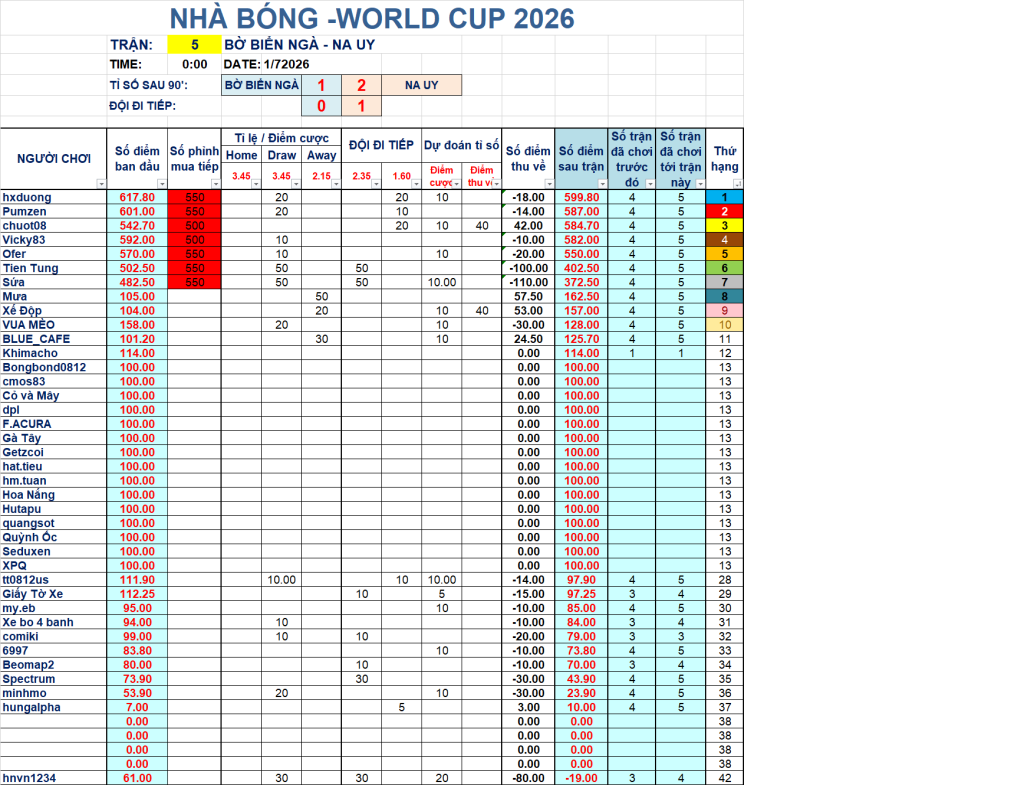This screenshot has height=785, width=1024.
Task: Select the DATE: 1/72026 cell
Action: [x=266, y=64]
